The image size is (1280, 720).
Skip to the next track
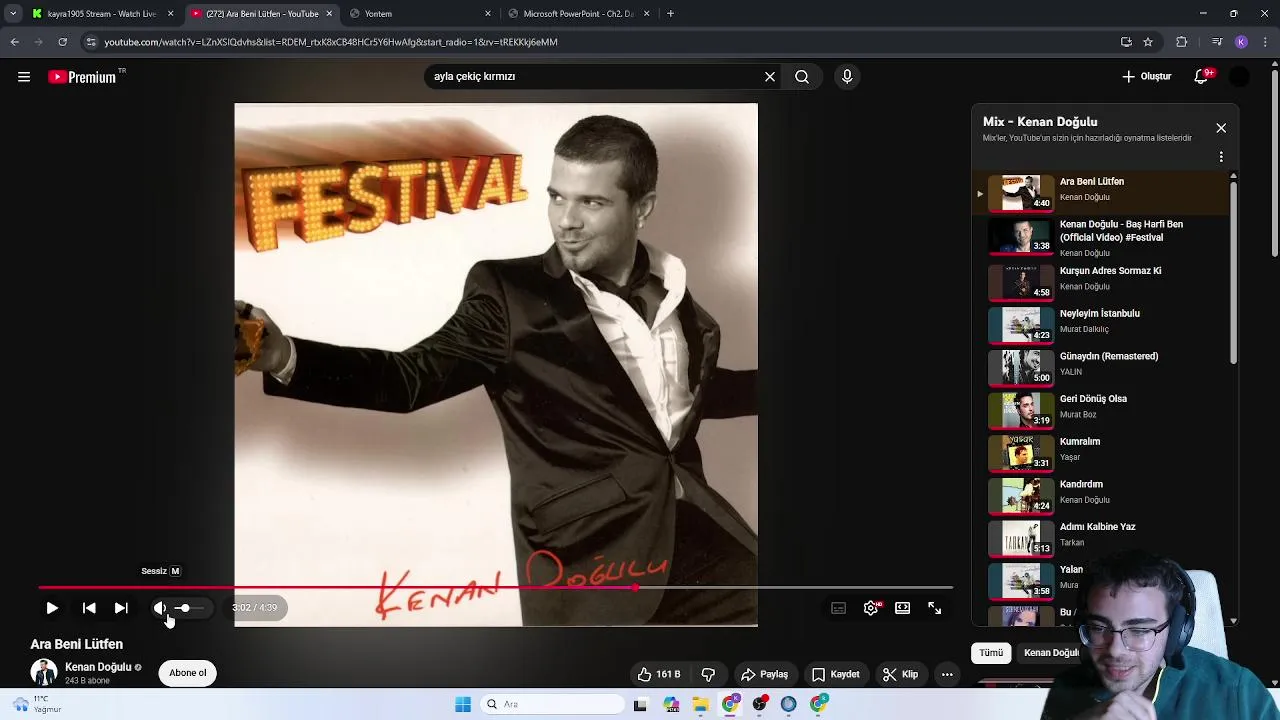(x=121, y=608)
